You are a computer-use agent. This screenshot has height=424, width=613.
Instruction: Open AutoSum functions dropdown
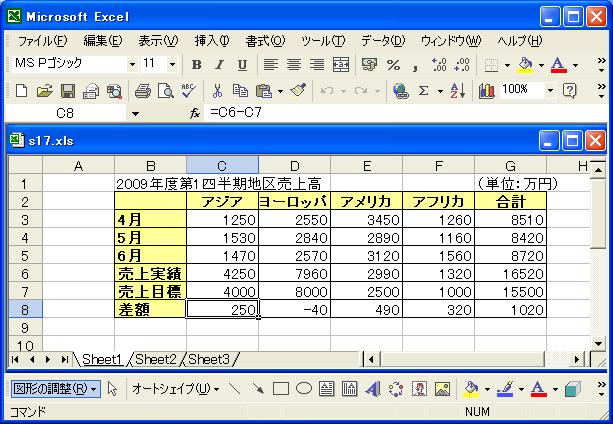click(x=440, y=91)
